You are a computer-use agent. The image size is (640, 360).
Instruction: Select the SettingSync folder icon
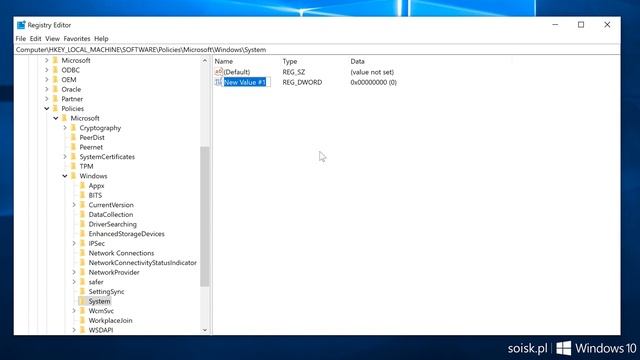point(83,291)
